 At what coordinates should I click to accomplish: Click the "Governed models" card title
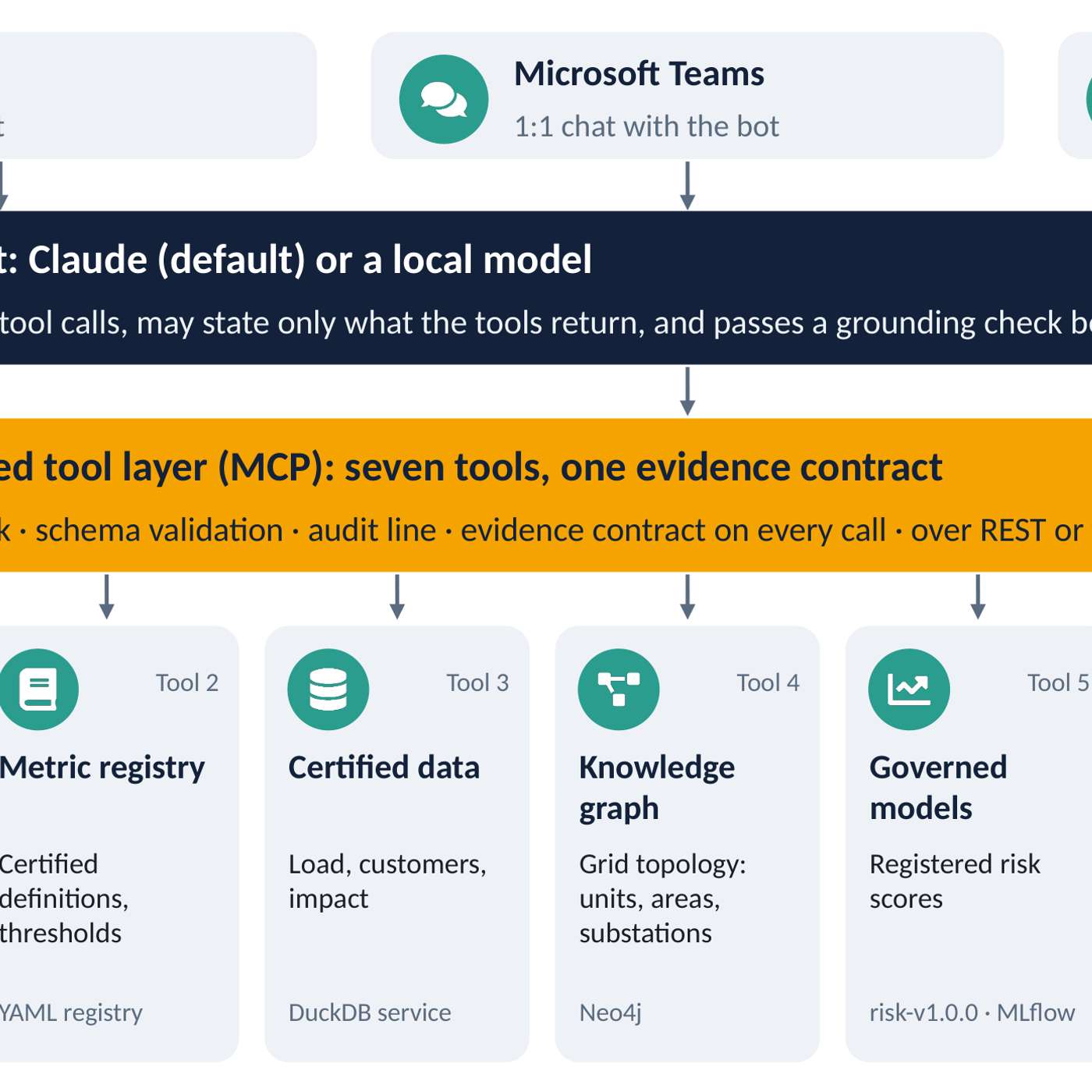[938, 788]
